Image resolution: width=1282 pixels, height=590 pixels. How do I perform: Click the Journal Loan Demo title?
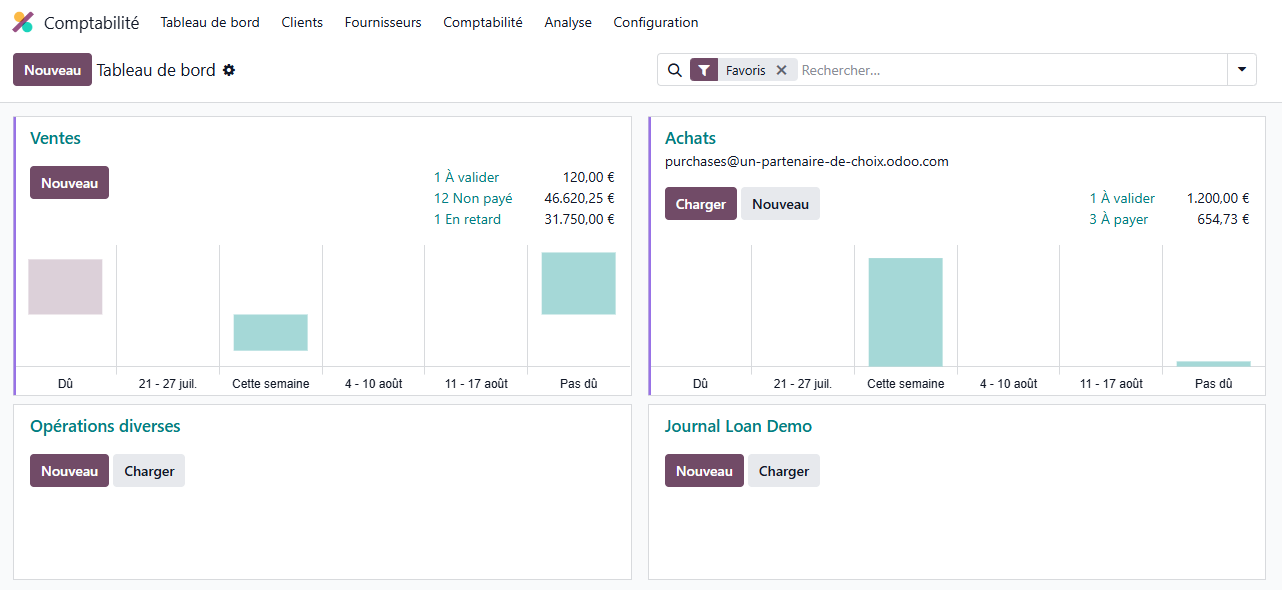pyautogui.click(x=738, y=426)
